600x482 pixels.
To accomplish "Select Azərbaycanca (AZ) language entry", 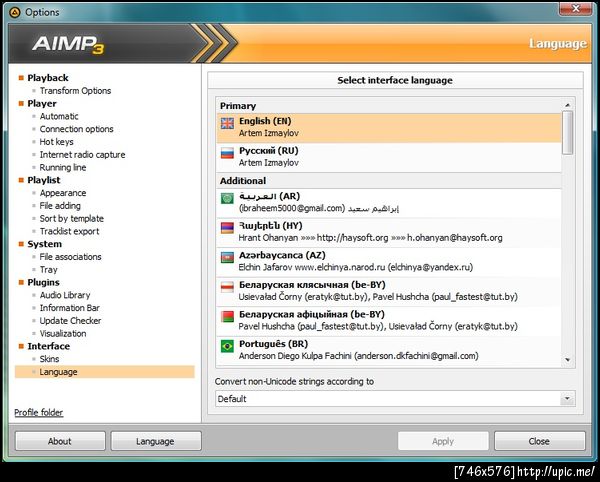I will 389,262.
